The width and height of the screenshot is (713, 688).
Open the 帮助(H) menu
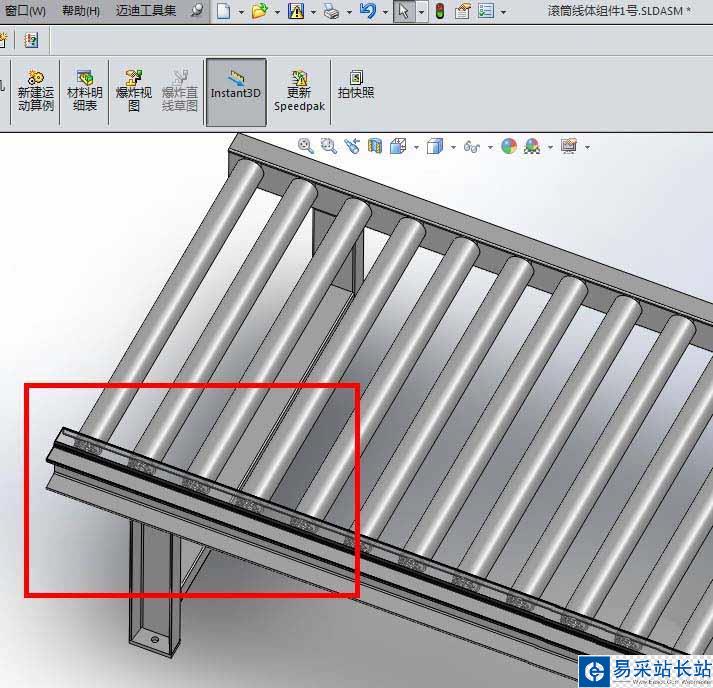(81, 10)
